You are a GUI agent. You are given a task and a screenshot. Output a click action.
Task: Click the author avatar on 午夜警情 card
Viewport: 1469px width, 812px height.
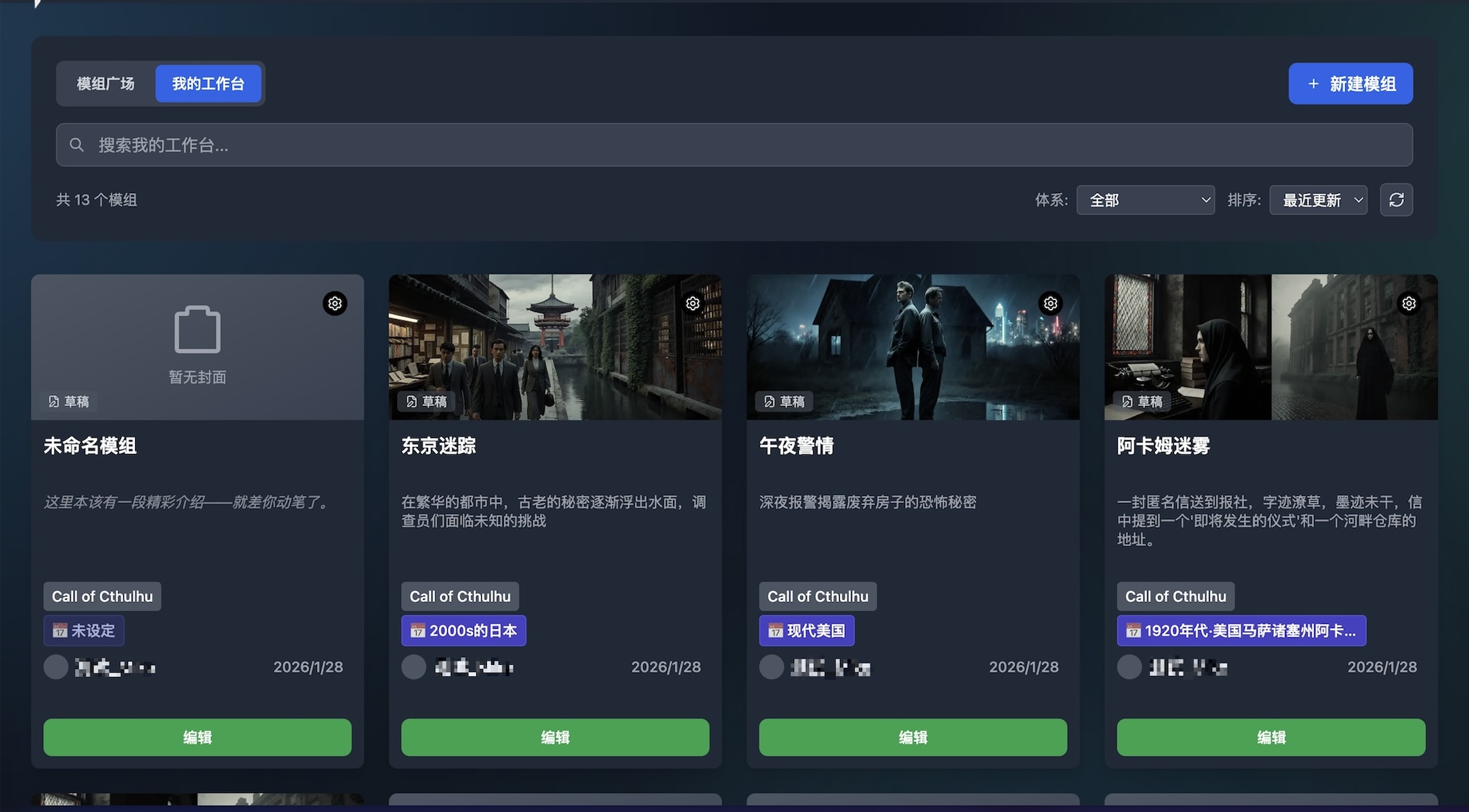pyautogui.click(x=771, y=666)
